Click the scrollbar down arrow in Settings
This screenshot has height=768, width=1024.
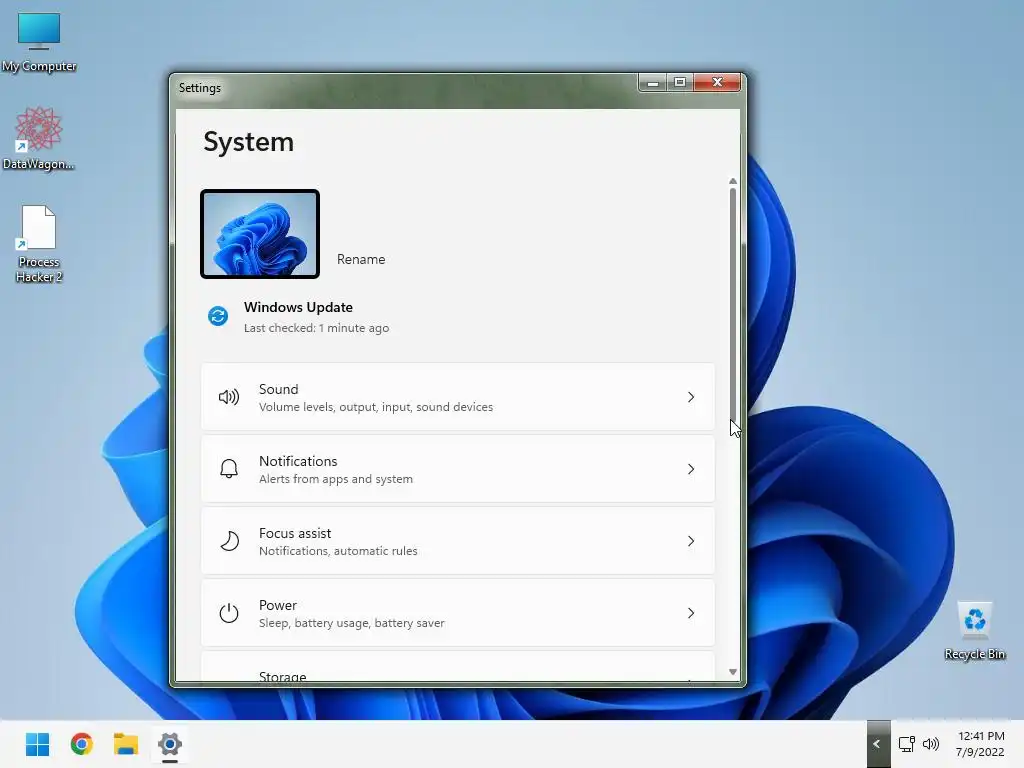pos(733,672)
